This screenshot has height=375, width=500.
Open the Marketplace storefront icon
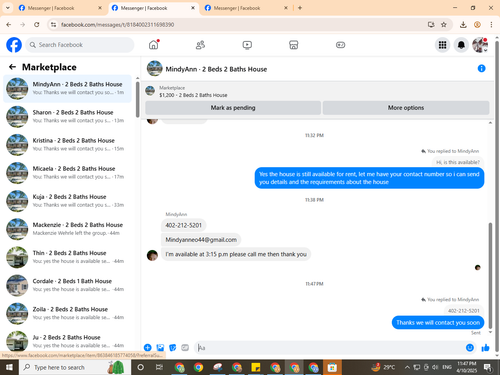[x=294, y=45]
